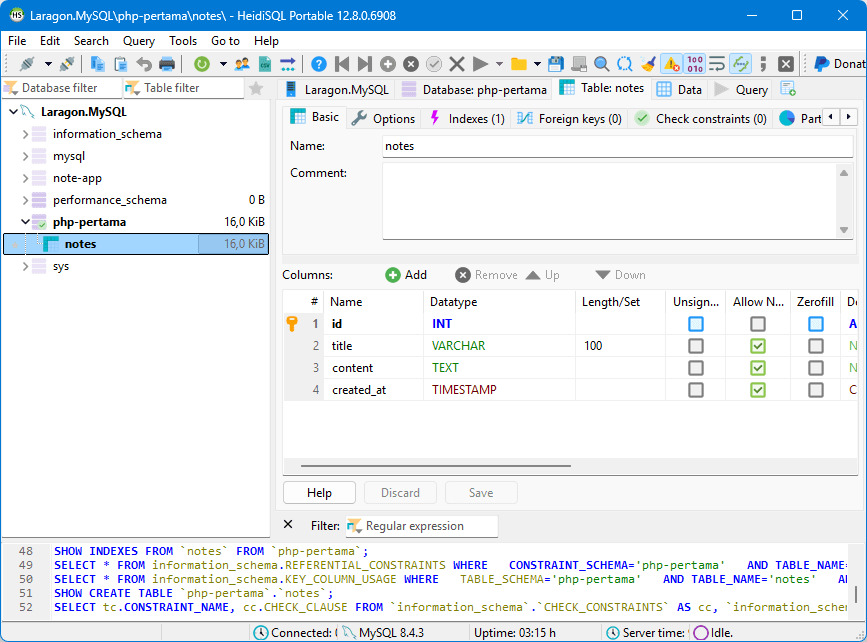Open the Tools menu

(183, 41)
